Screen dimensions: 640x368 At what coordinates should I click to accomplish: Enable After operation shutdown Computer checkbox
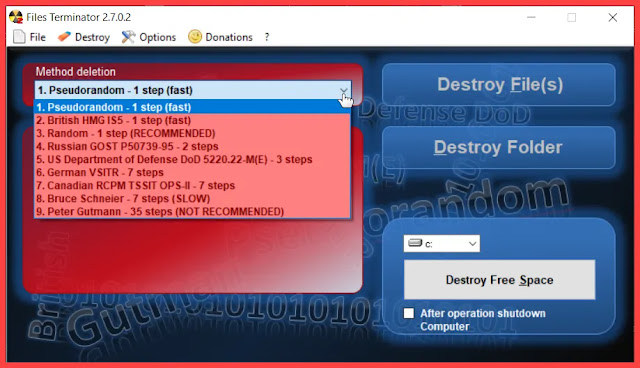tap(409, 313)
